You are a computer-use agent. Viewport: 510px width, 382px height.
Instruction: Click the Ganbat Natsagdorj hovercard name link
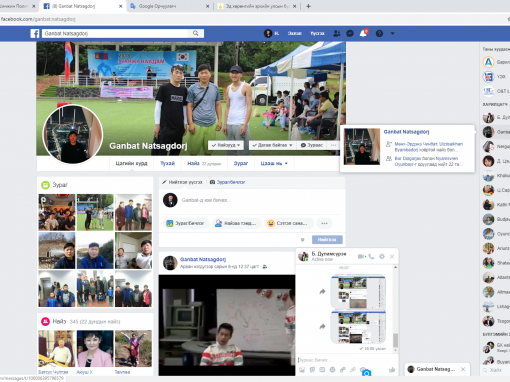pyautogui.click(x=406, y=132)
